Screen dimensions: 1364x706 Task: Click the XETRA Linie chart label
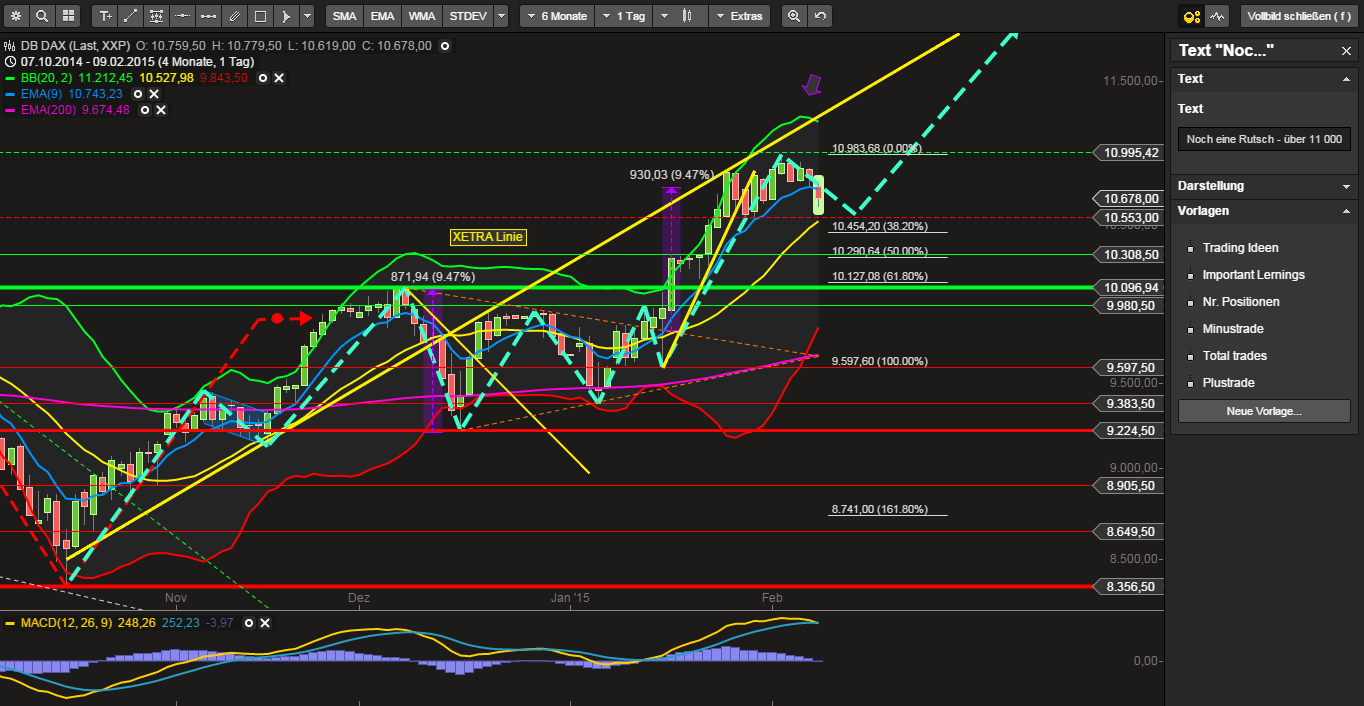487,237
